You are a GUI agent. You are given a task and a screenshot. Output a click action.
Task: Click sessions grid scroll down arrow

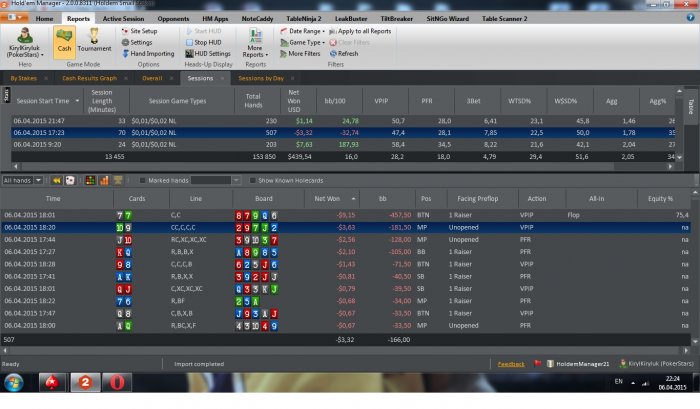(679, 157)
